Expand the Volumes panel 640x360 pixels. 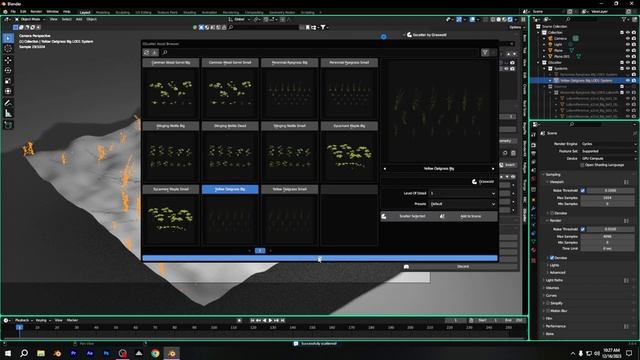(x=552, y=288)
